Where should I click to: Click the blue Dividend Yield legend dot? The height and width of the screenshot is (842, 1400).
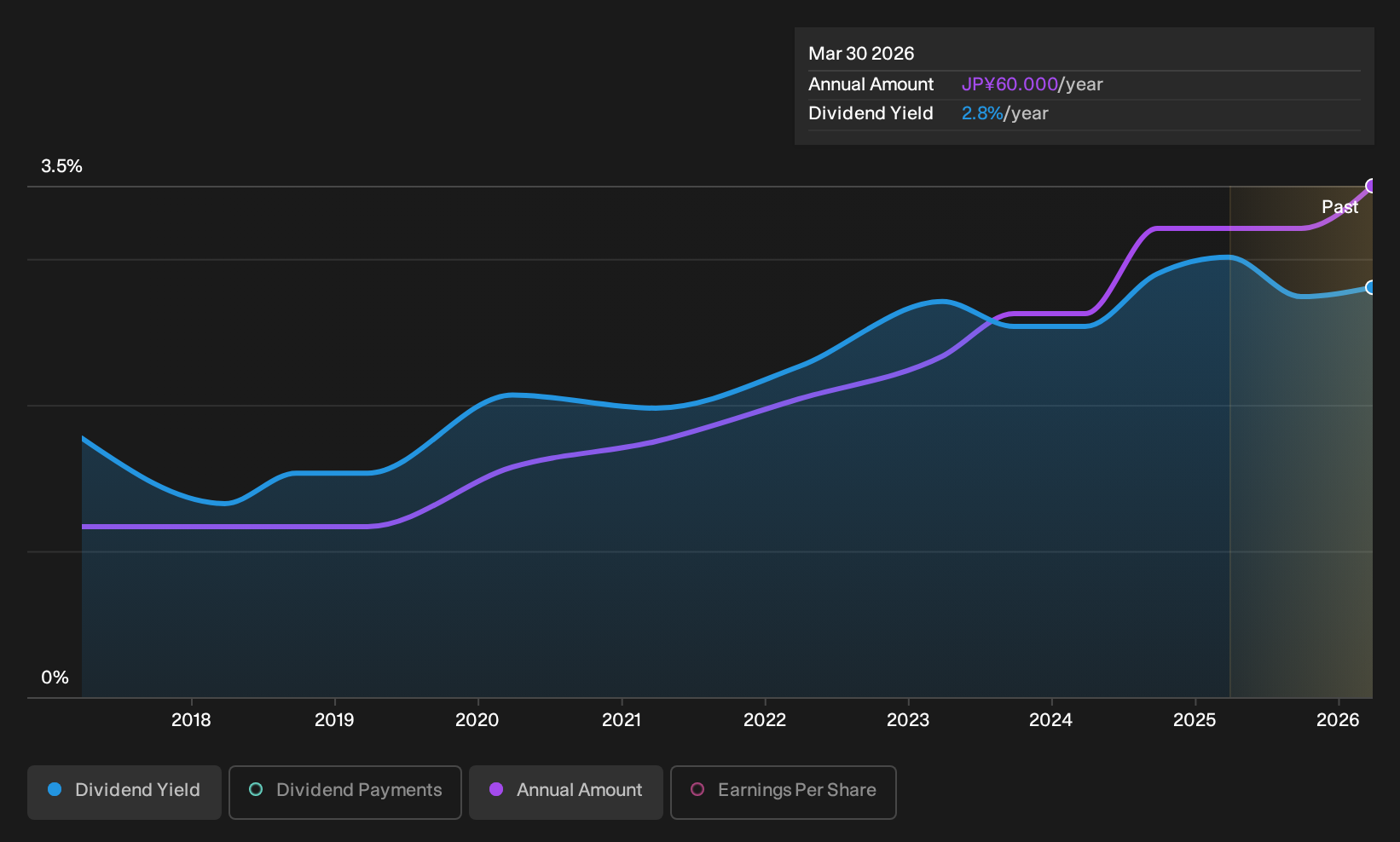(x=55, y=789)
